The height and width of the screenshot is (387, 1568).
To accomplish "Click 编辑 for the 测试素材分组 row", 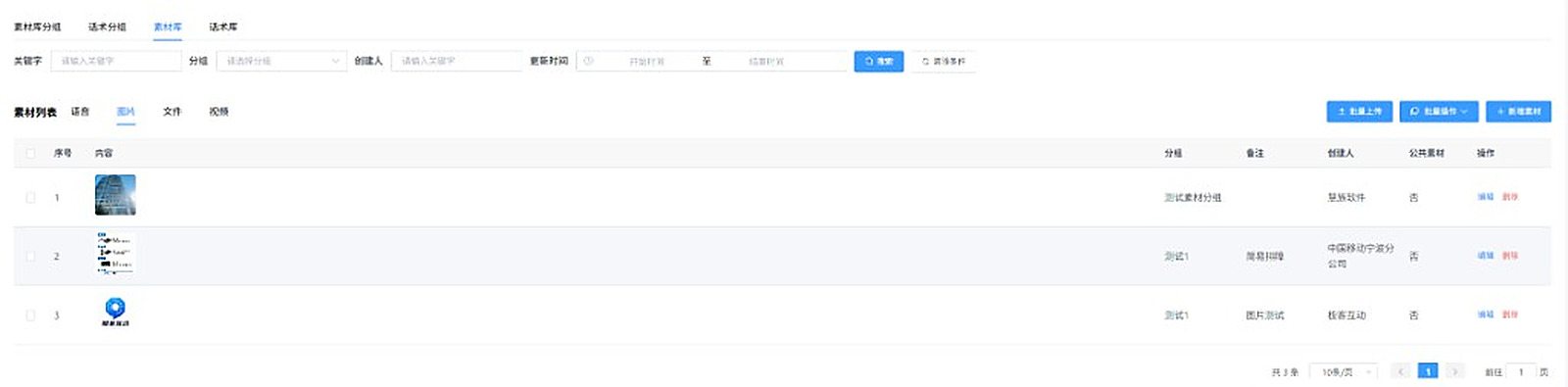I will tap(1486, 197).
